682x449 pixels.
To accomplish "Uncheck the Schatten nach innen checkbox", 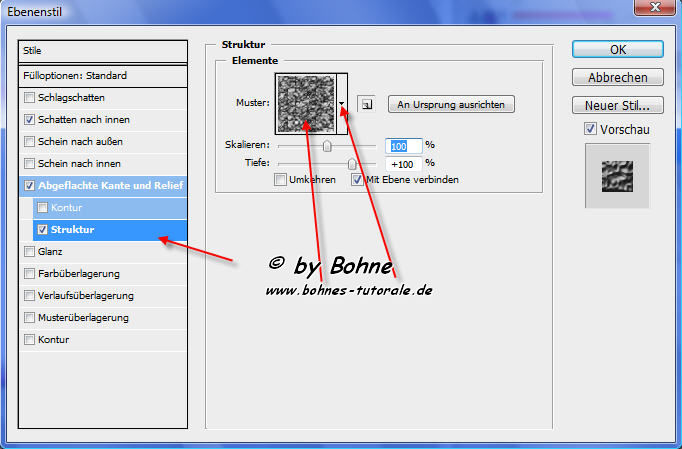I will coord(29,119).
